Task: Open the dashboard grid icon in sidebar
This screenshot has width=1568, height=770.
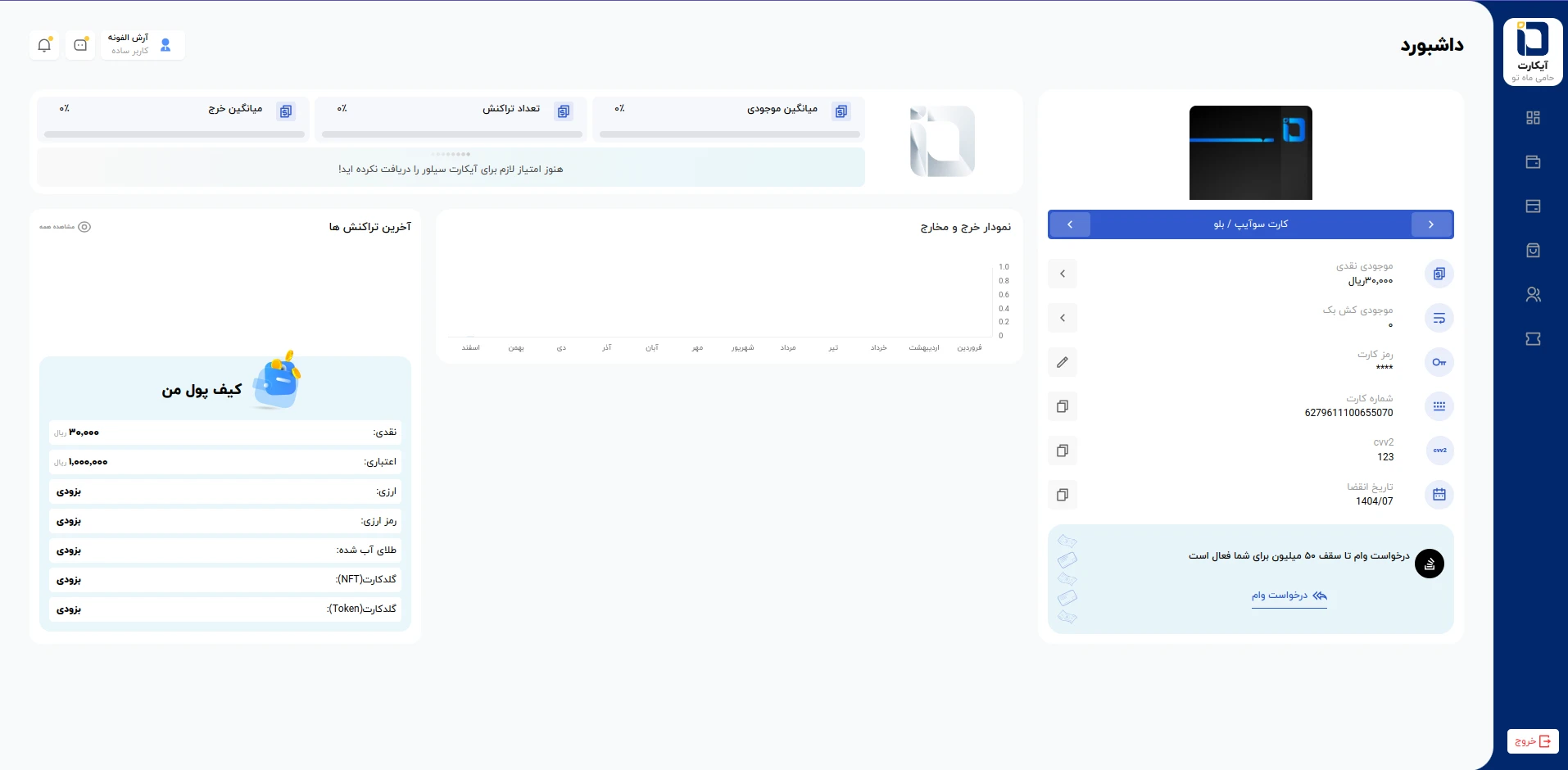Action: tap(1533, 118)
